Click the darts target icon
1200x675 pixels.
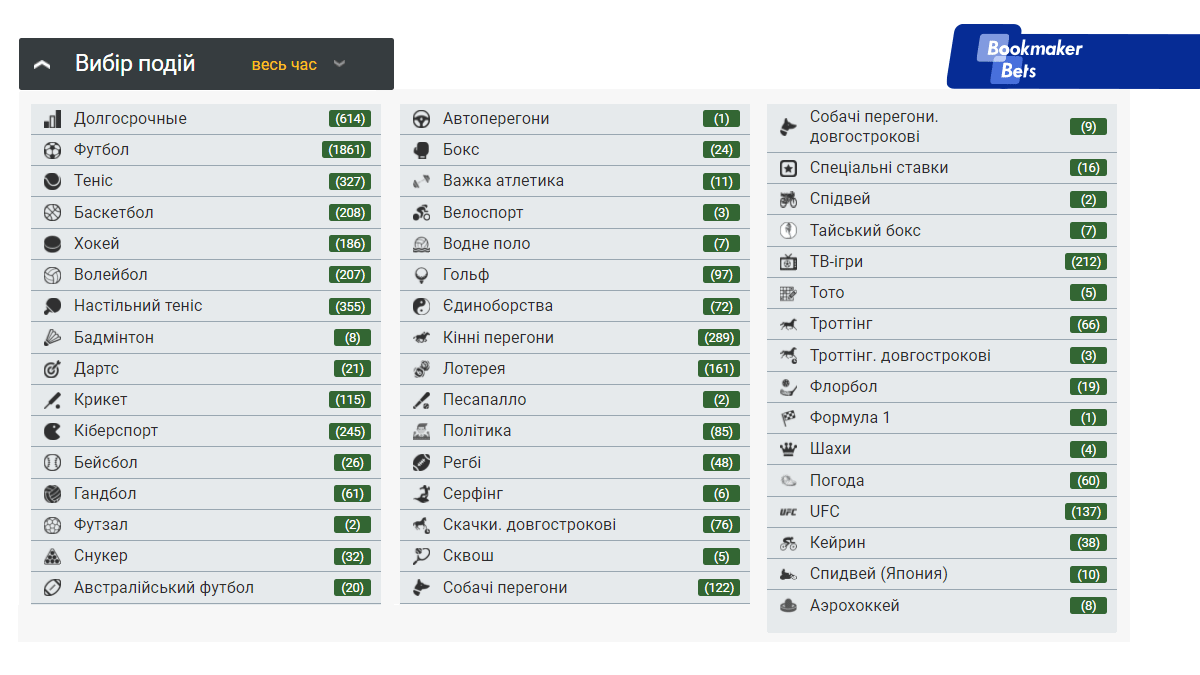pyautogui.click(x=52, y=369)
